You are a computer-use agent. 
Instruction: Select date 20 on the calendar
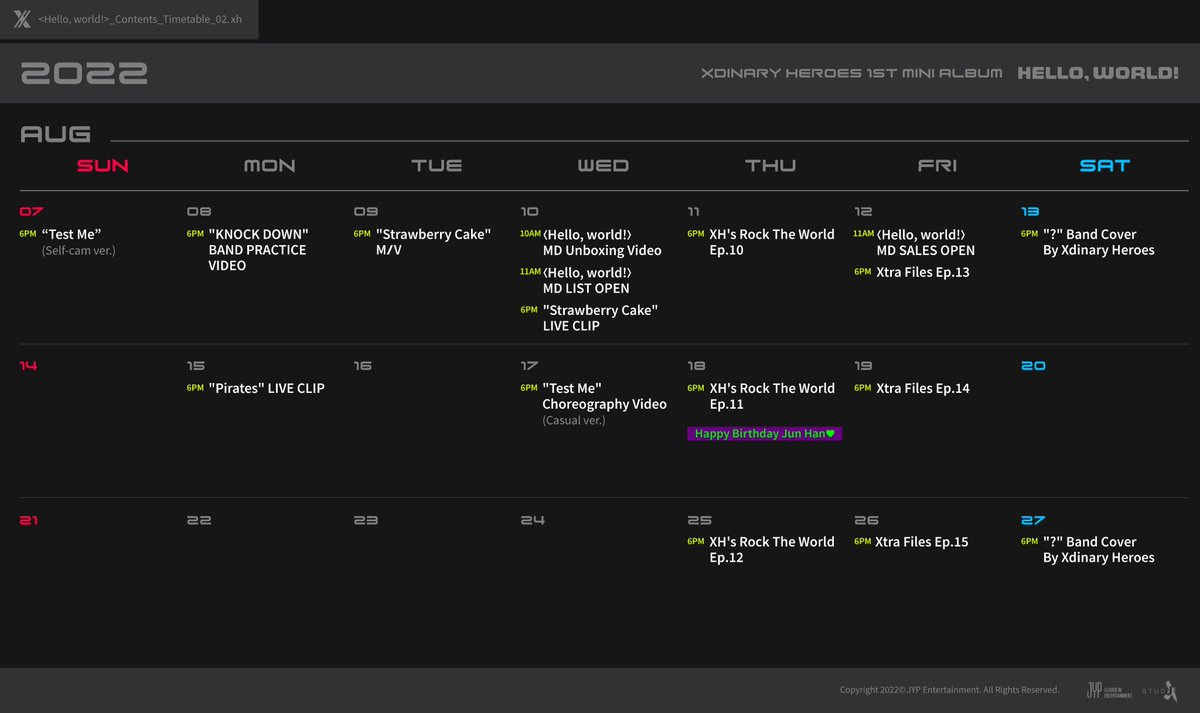1034,366
